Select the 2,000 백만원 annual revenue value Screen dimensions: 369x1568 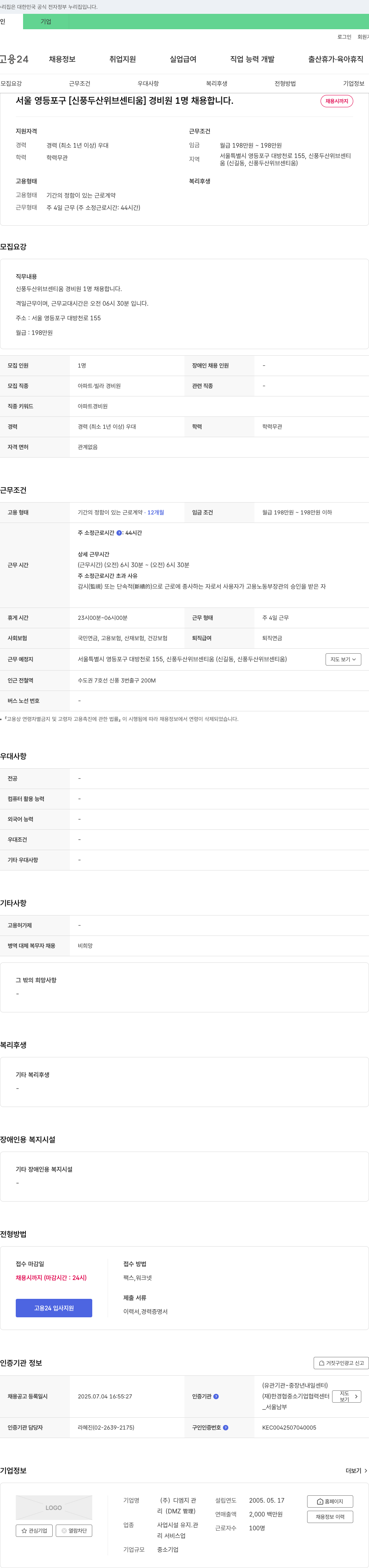[x=266, y=1514]
